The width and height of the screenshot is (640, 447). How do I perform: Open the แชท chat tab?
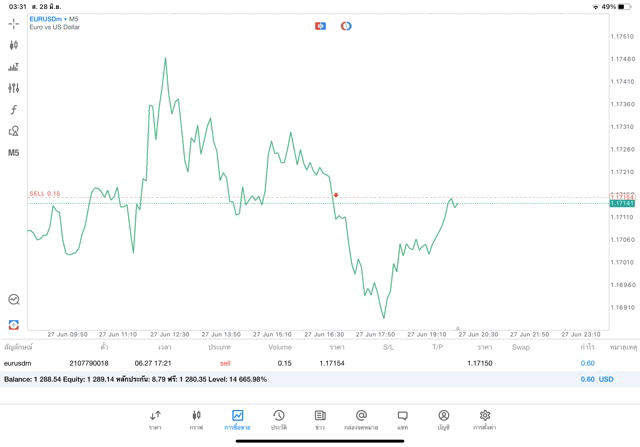[402, 419]
